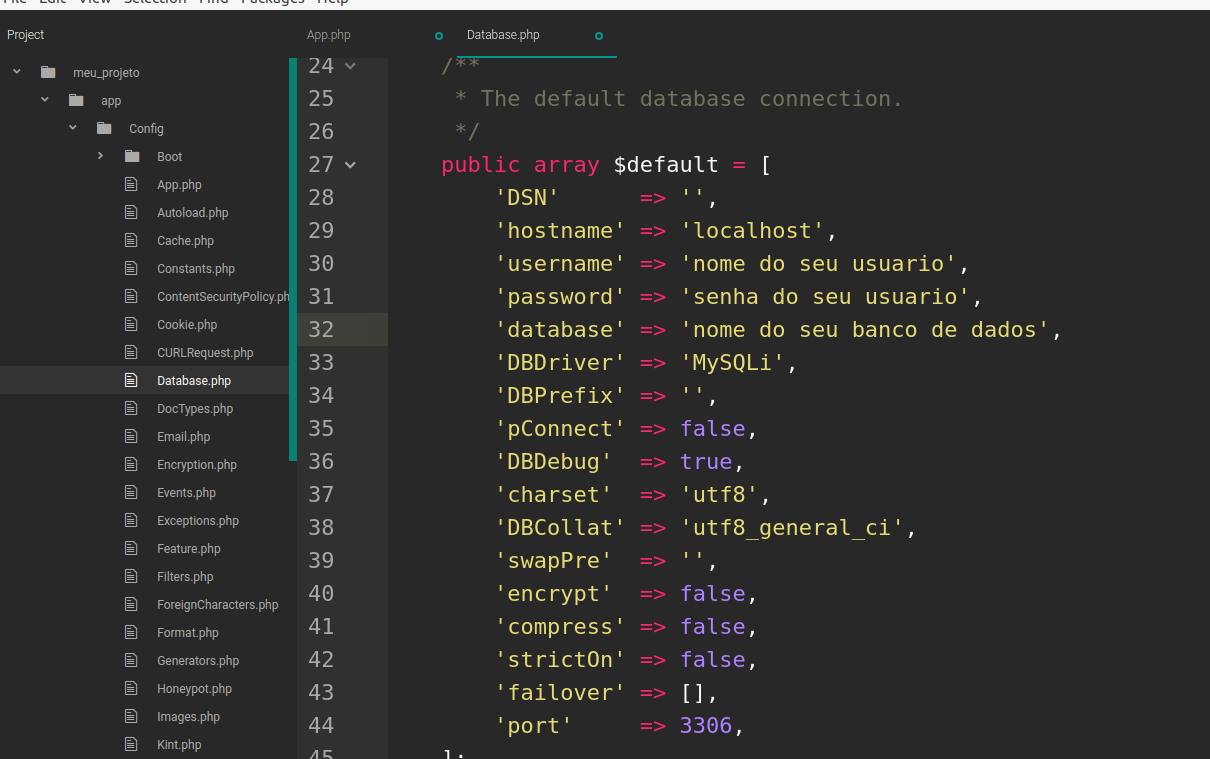The image size is (1210, 759).
Task: Open CURLRequest.php from the tree
Action: pyautogui.click(x=205, y=353)
